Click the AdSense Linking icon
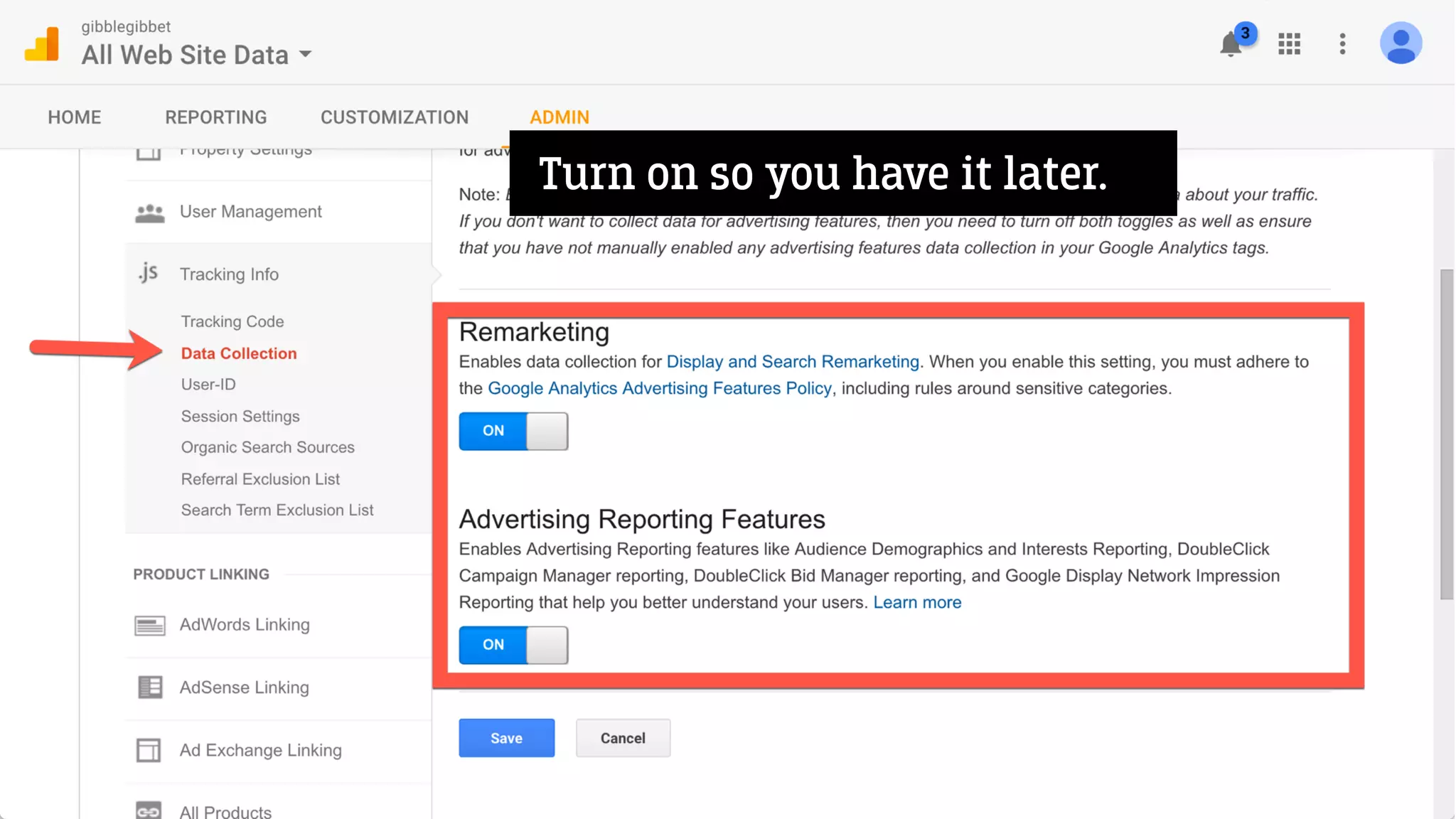The image size is (1456, 819). (149, 687)
